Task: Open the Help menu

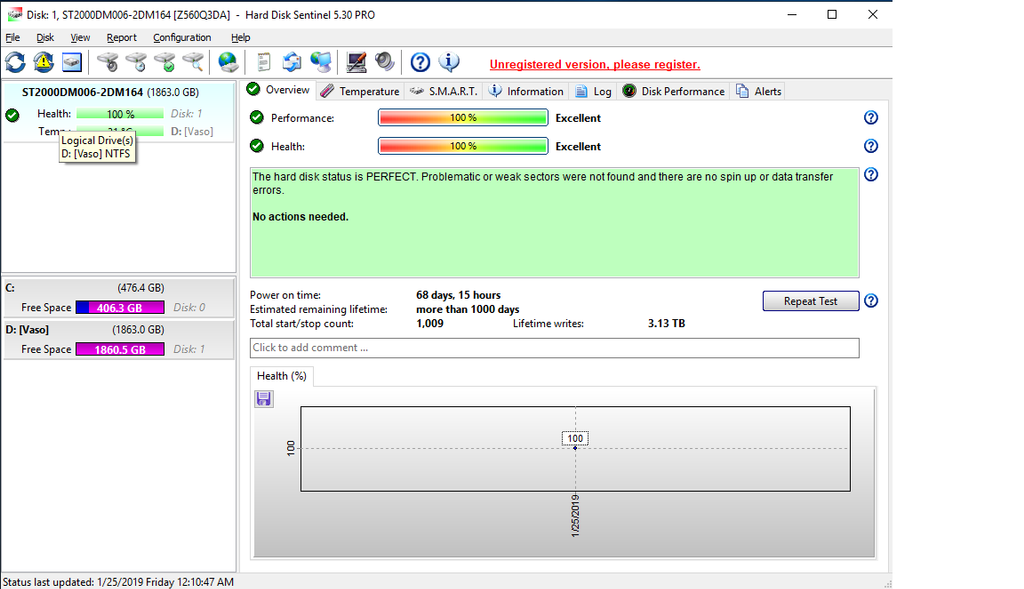Action: (x=240, y=38)
